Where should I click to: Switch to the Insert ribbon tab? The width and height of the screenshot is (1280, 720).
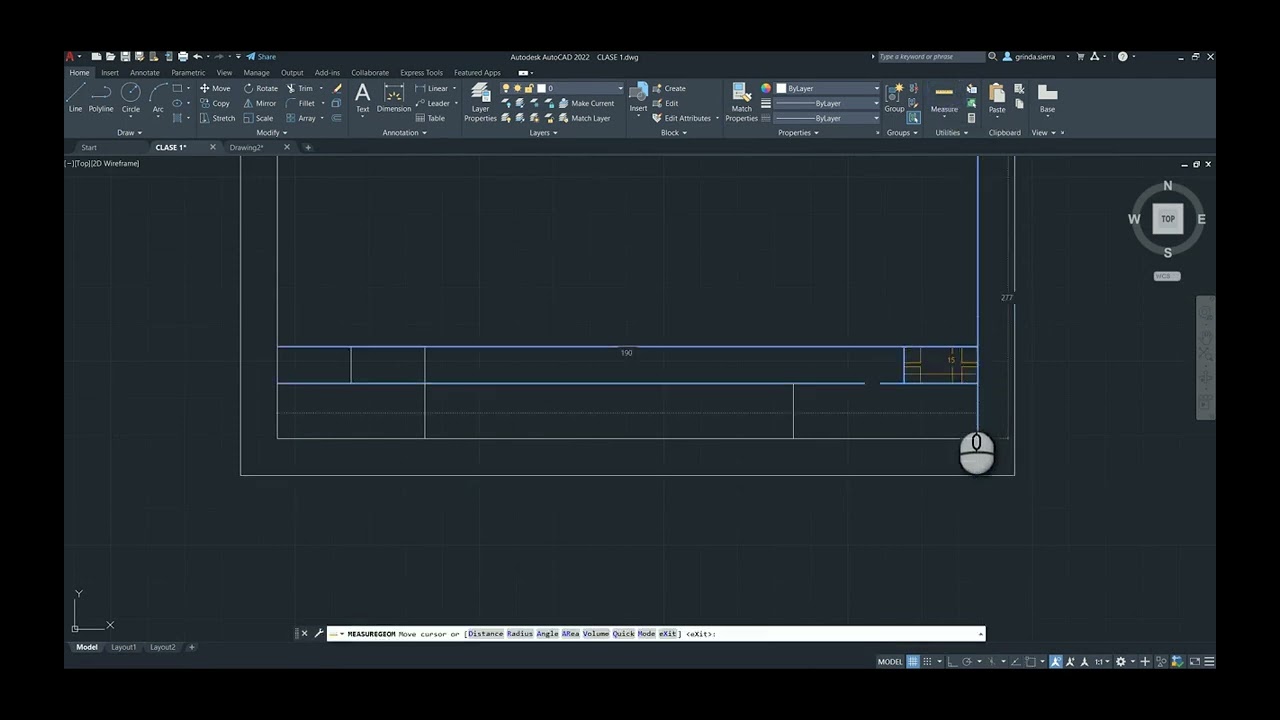109,72
